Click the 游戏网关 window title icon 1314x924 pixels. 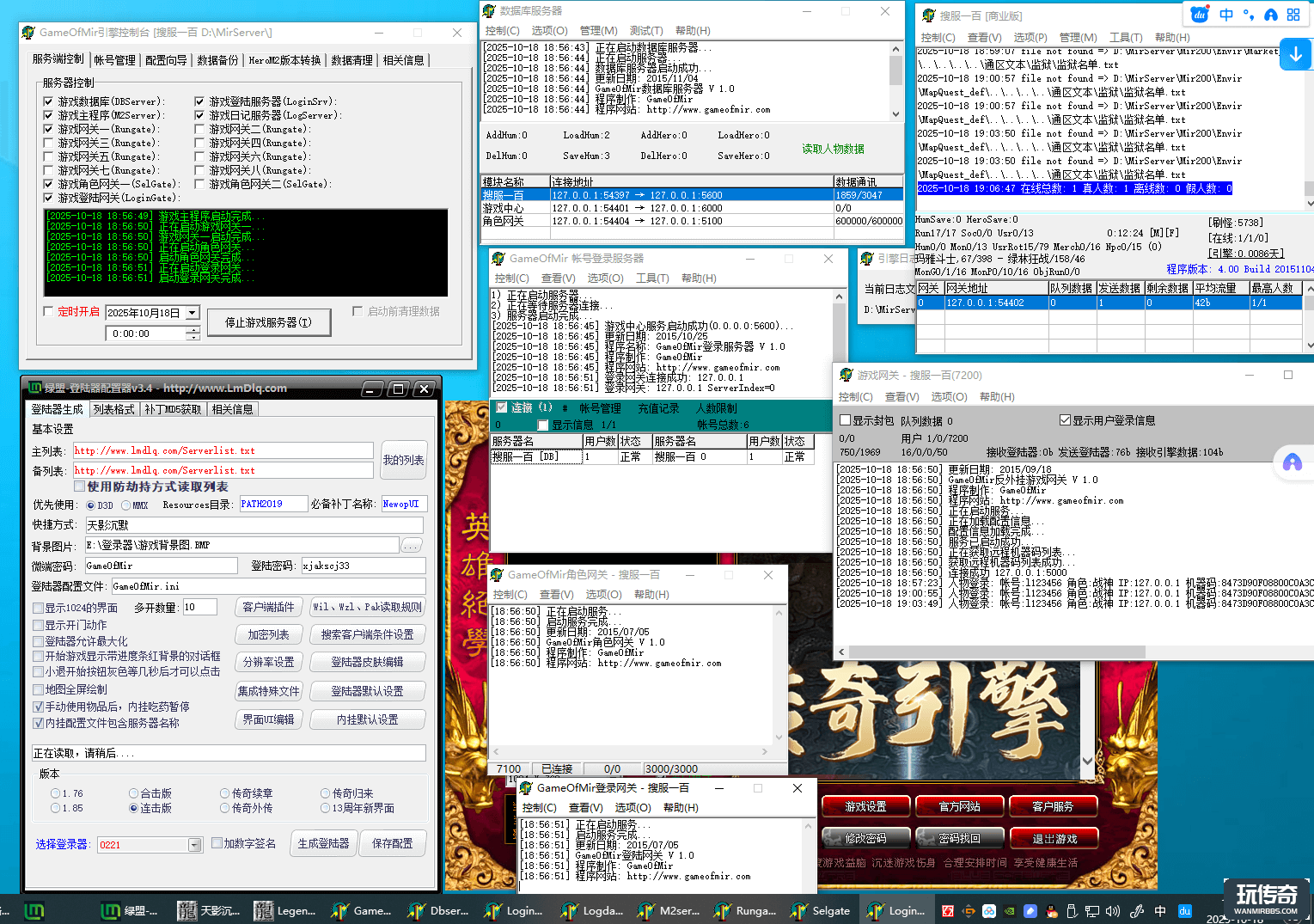coord(846,375)
